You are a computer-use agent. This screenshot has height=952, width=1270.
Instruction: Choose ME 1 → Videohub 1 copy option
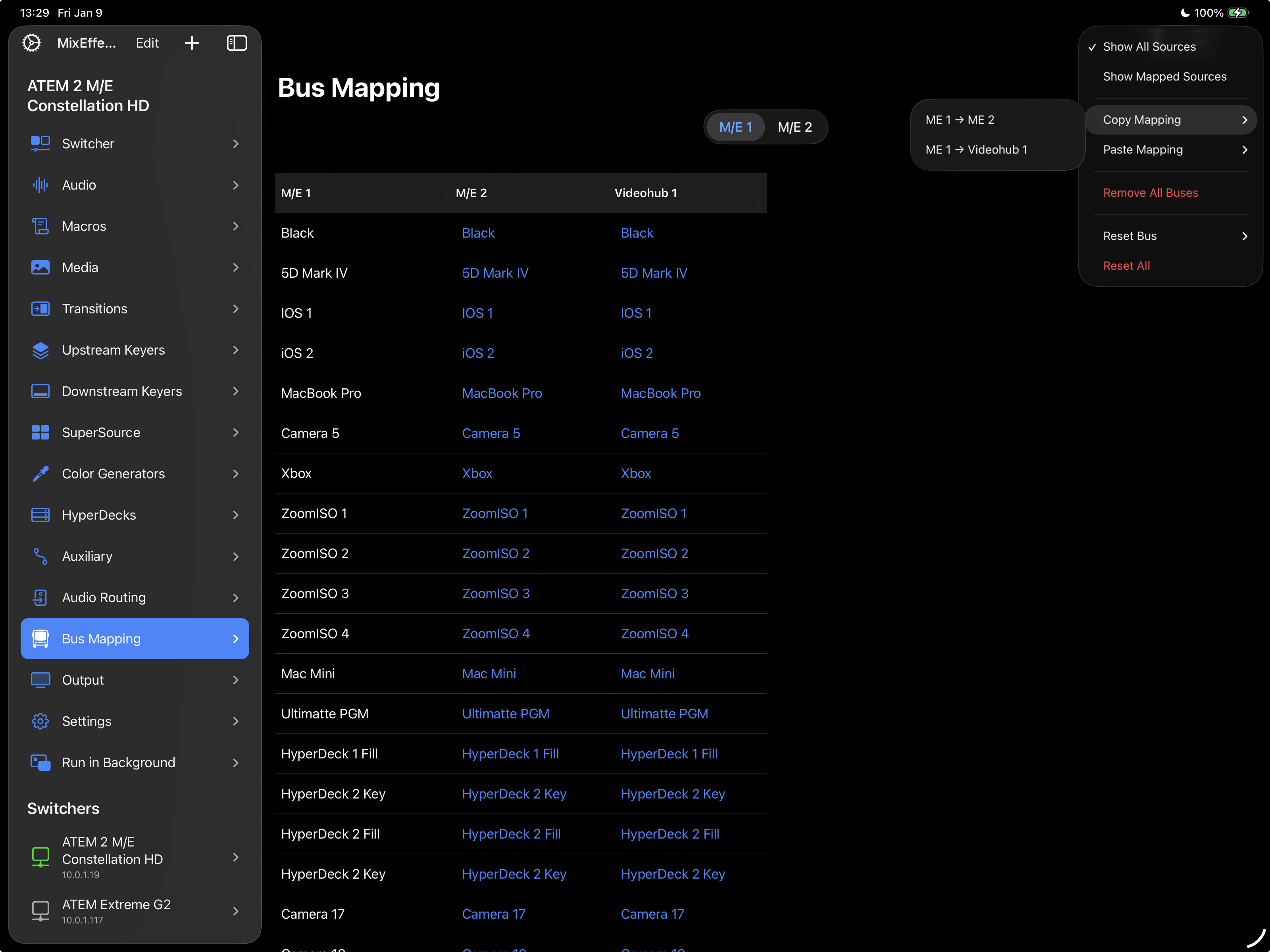(x=976, y=150)
